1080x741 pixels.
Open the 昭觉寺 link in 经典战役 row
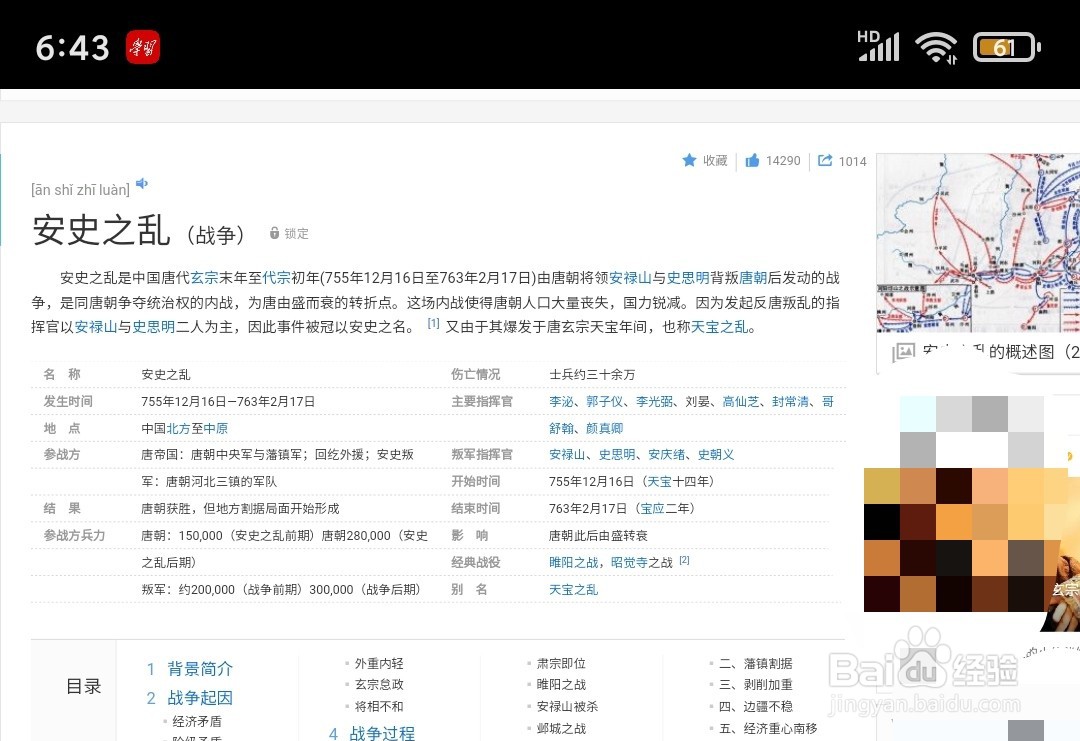(x=630, y=563)
